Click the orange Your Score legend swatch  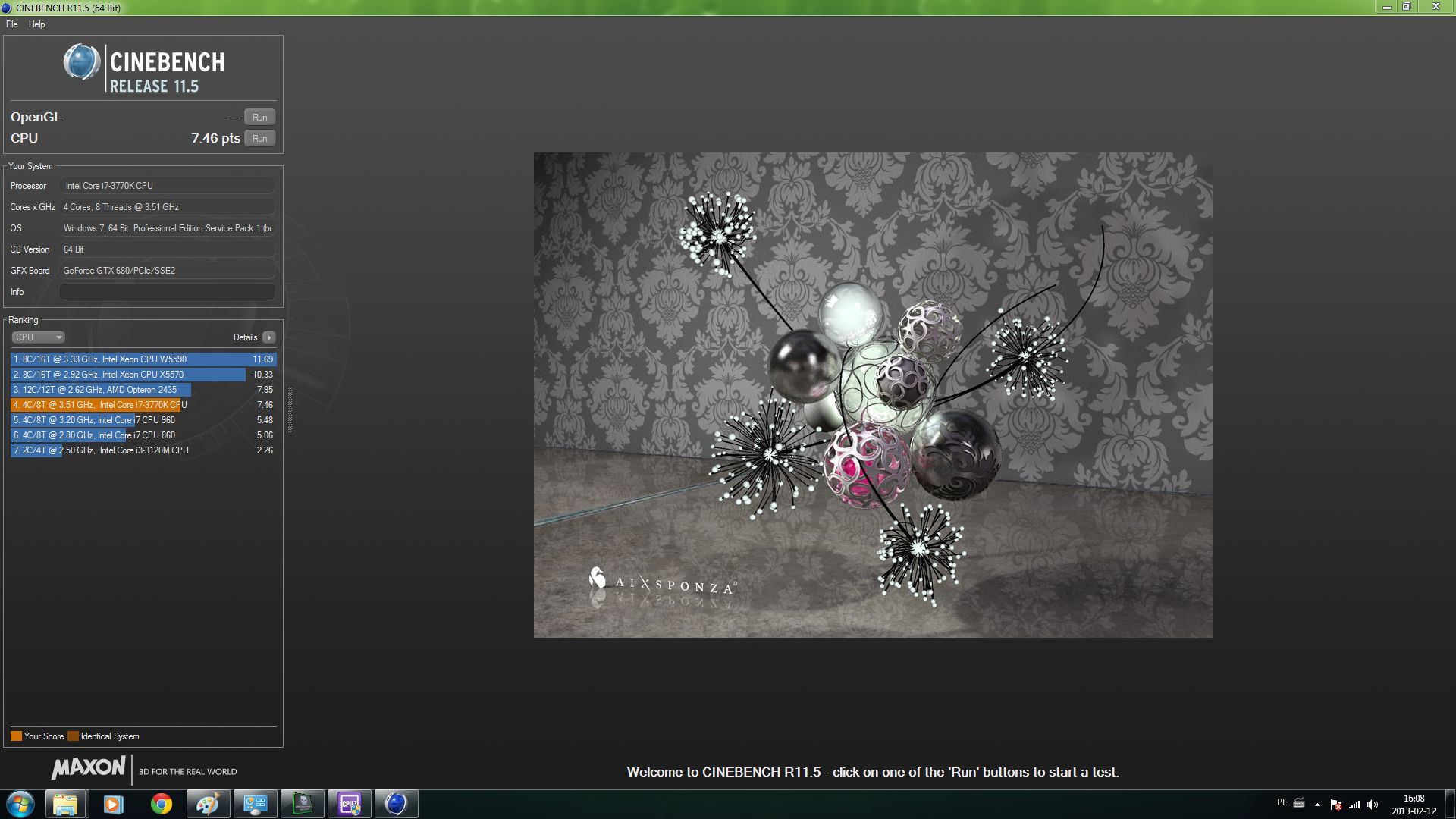tap(16, 736)
